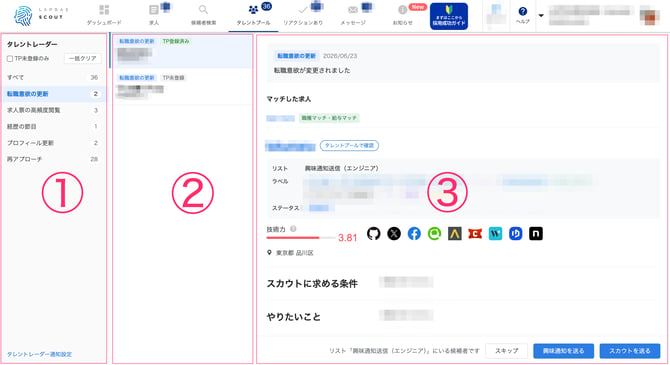Click the 一括クリア button
This screenshot has width=670, height=365.
click(x=83, y=59)
